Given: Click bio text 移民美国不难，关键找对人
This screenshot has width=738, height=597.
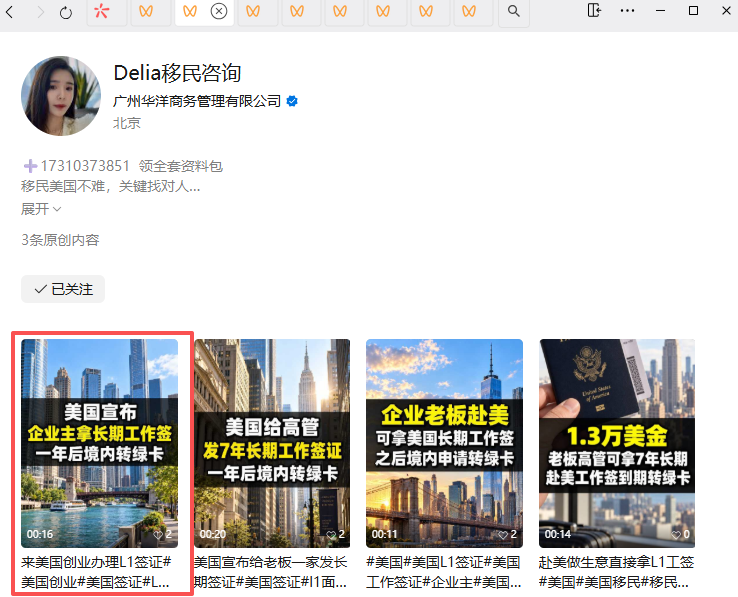Looking at the screenshot, I should pyautogui.click(x=111, y=186).
